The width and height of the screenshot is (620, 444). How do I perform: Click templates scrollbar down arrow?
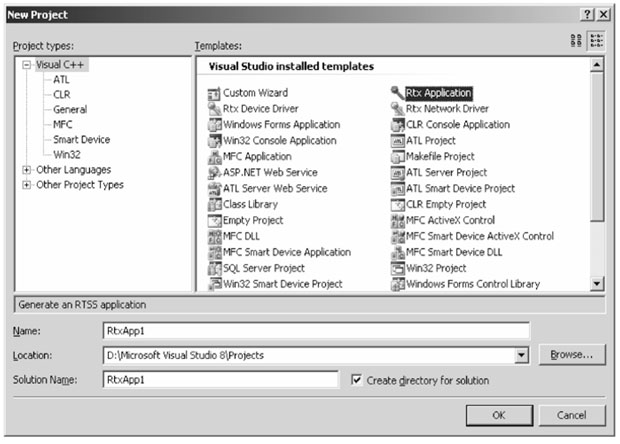point(597,283)
